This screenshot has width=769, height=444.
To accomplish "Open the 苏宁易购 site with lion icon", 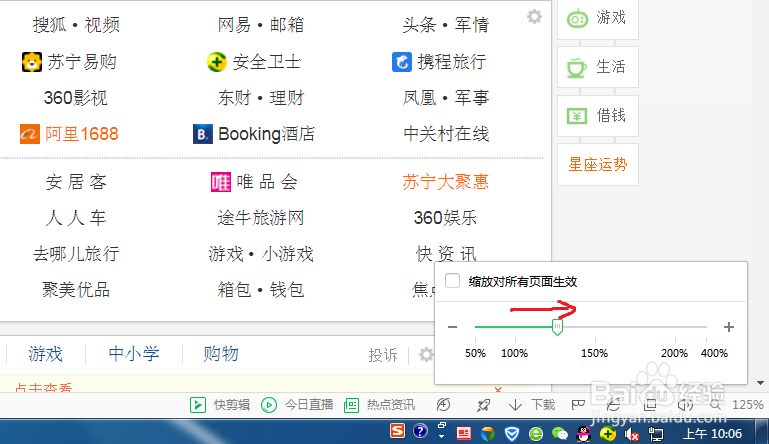I will click(x=69, y=62).
